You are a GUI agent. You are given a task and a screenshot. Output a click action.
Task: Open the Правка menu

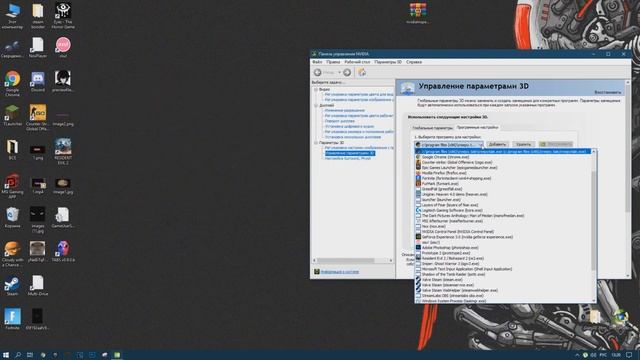(333, 62)
